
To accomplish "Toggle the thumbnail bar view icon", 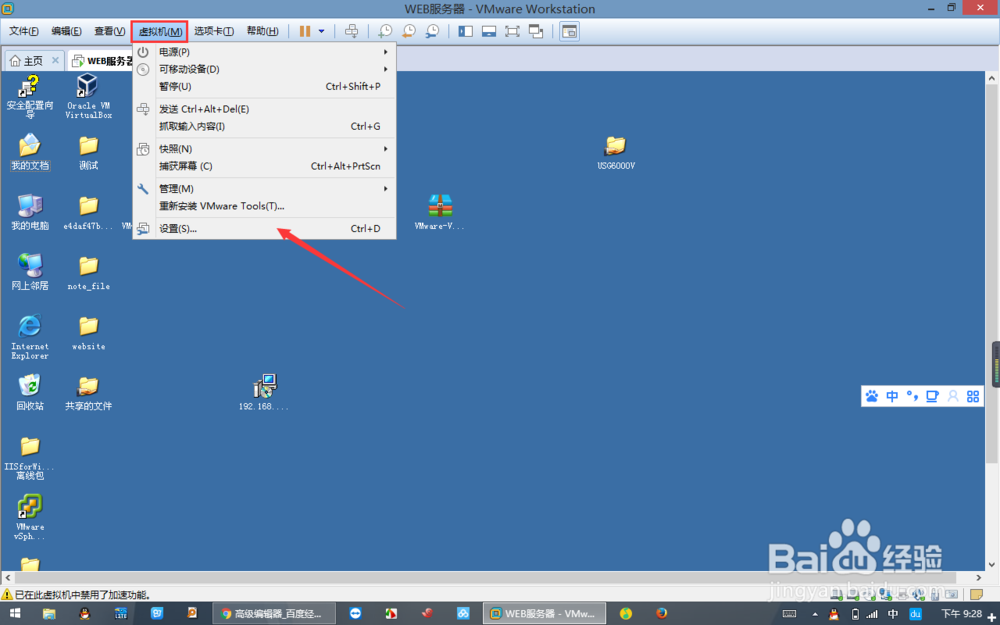I will [x=489, y=31].
